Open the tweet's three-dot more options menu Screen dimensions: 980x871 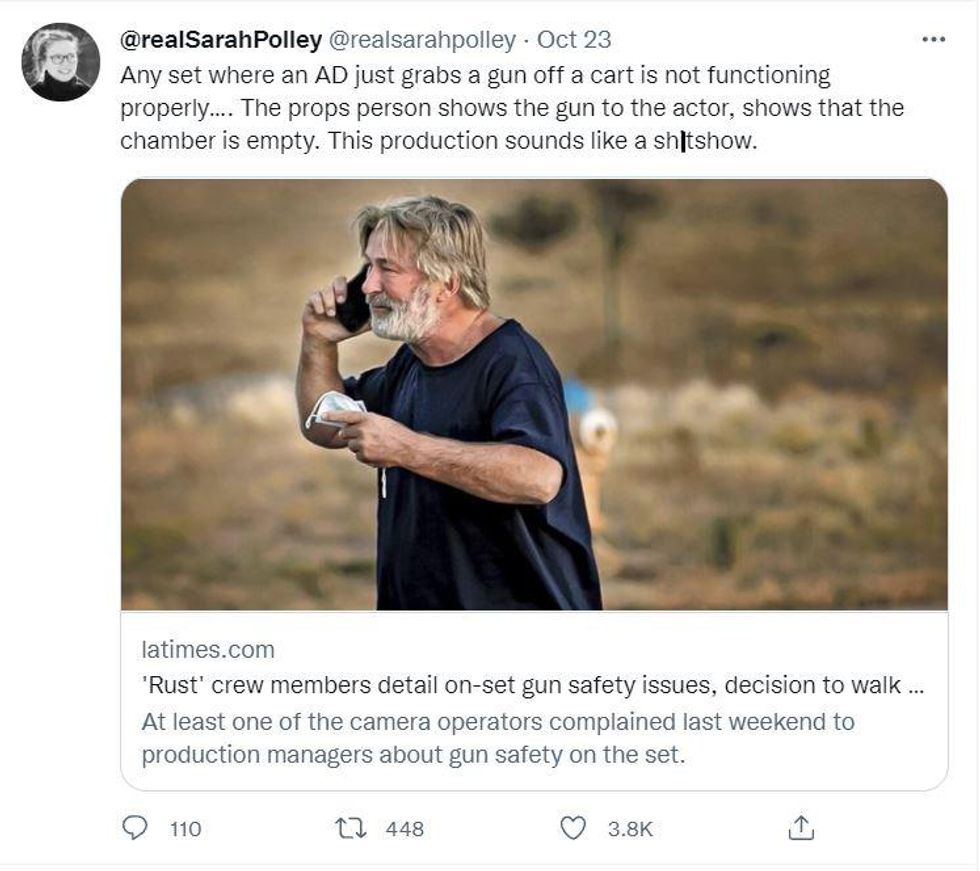point(932,40)
